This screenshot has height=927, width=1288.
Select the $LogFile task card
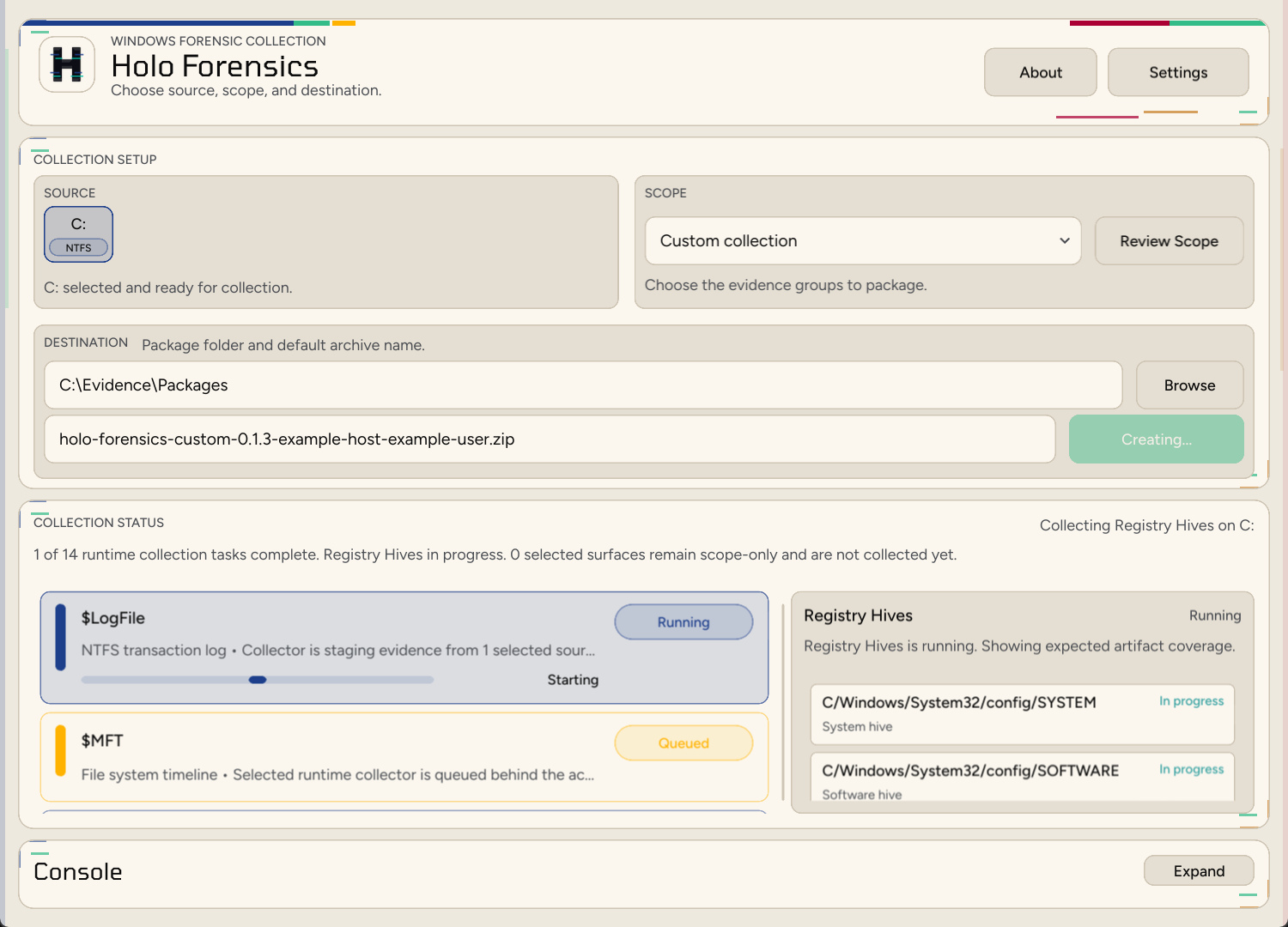pos(404,648)
